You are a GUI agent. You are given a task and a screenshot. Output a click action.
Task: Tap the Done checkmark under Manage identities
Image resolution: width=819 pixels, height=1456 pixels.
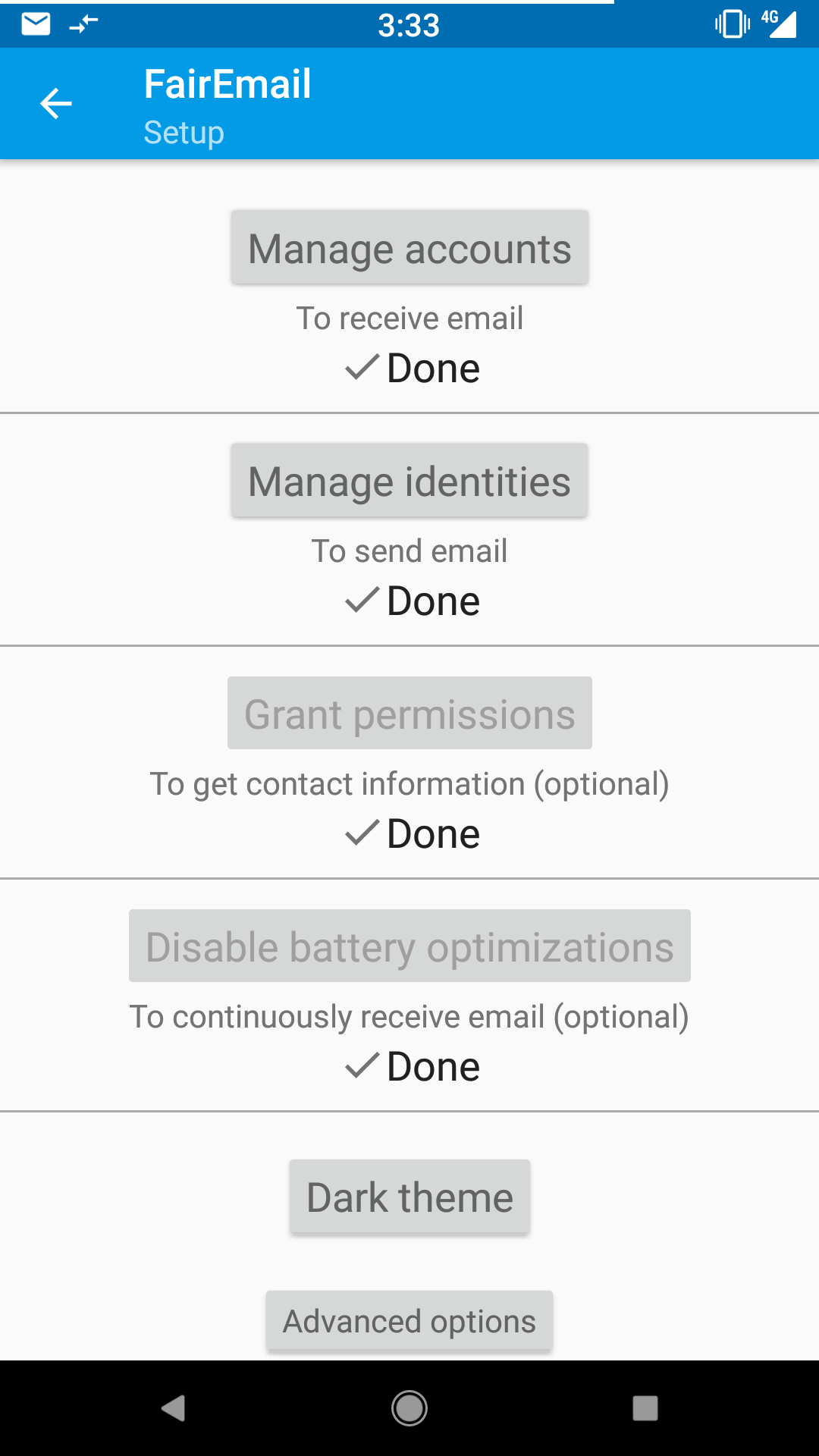point(362,601)
